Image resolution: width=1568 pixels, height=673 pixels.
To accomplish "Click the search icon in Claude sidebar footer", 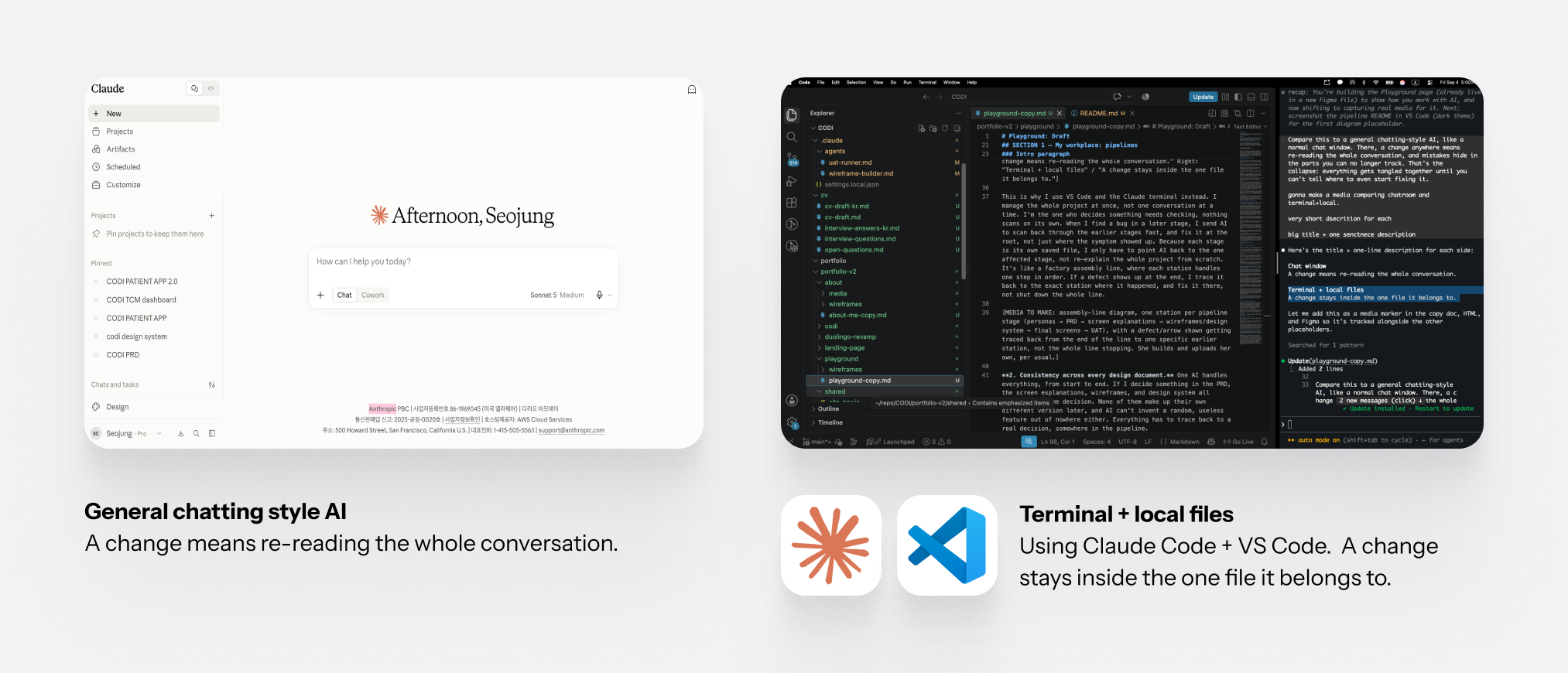I will pos(196,433).
